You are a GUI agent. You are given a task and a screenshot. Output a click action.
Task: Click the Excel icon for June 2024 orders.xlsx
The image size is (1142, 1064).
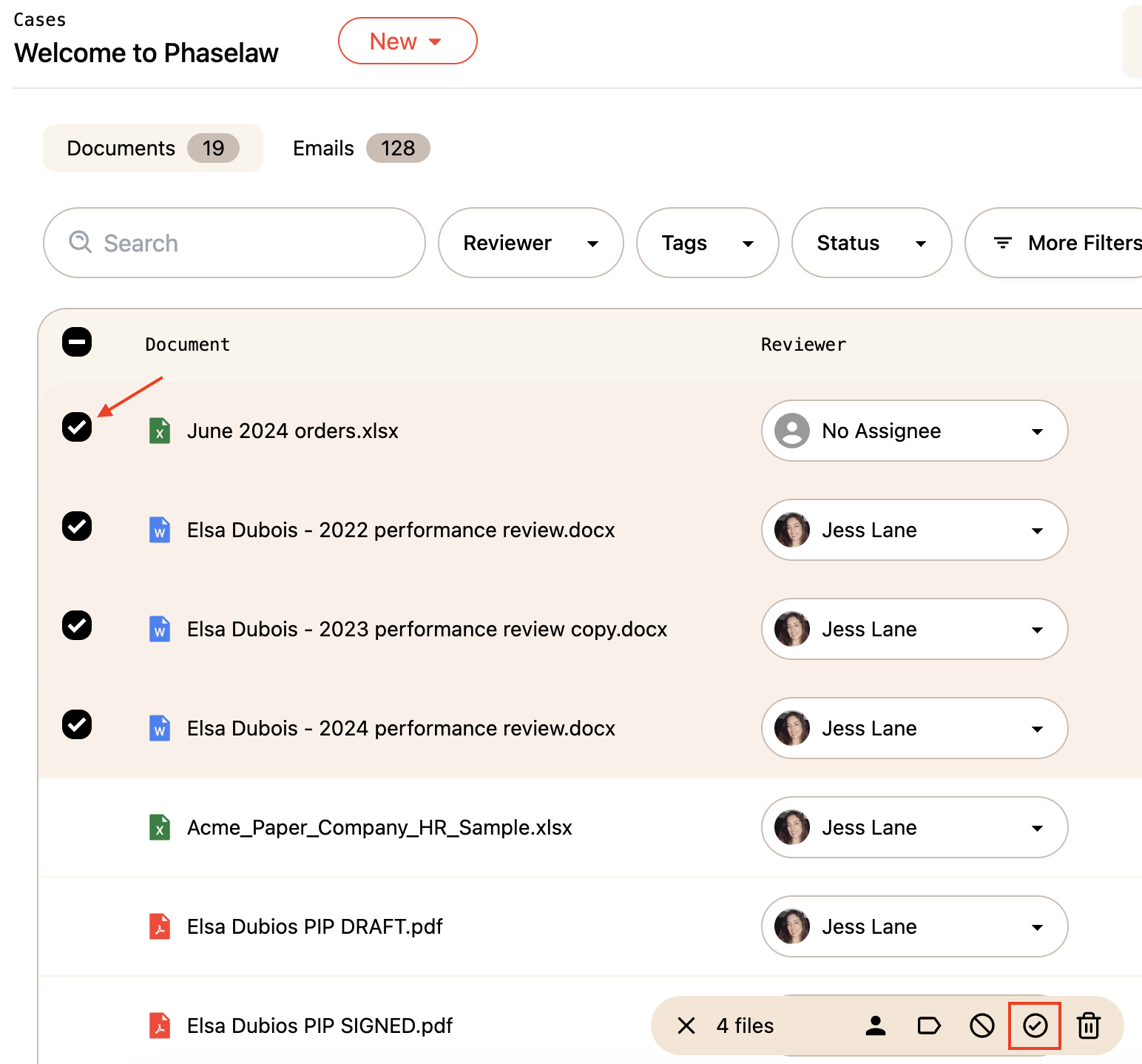[x=160, y=431]
